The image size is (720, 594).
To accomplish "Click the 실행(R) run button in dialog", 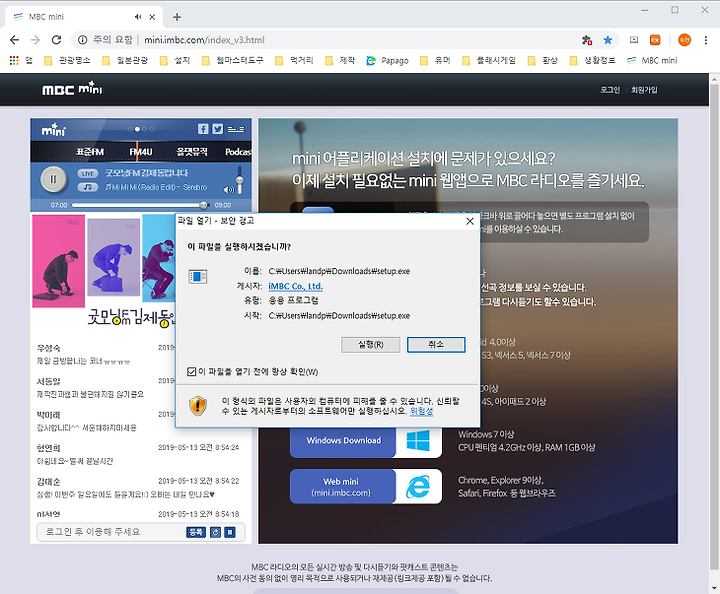I will 371,345.
